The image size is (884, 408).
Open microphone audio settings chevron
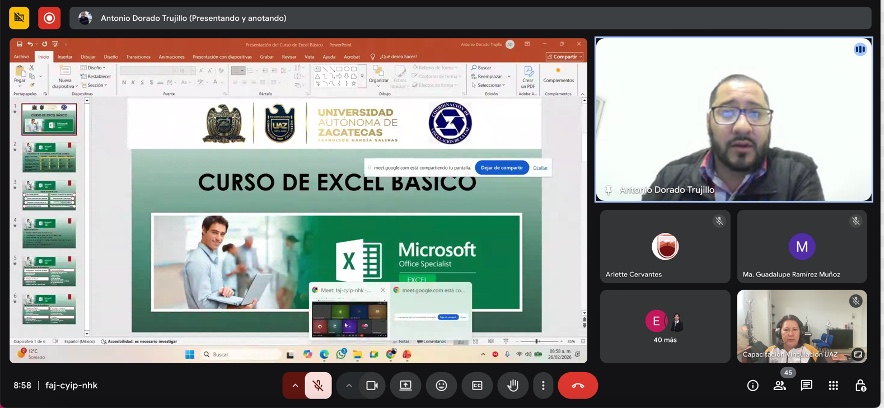coord(295,385)
